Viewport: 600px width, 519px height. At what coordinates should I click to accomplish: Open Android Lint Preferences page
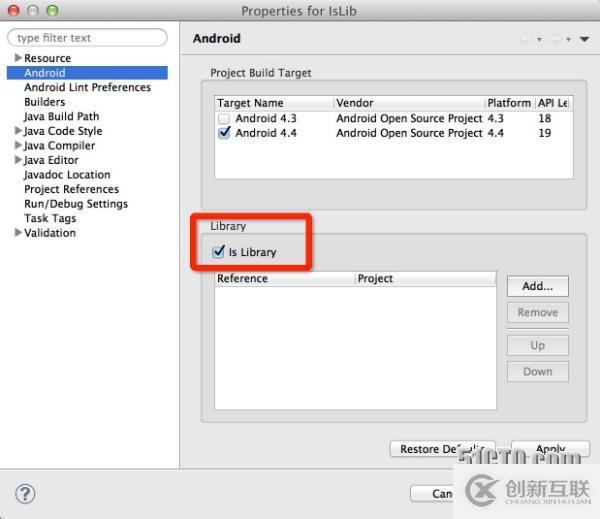[x=88, y=87]
